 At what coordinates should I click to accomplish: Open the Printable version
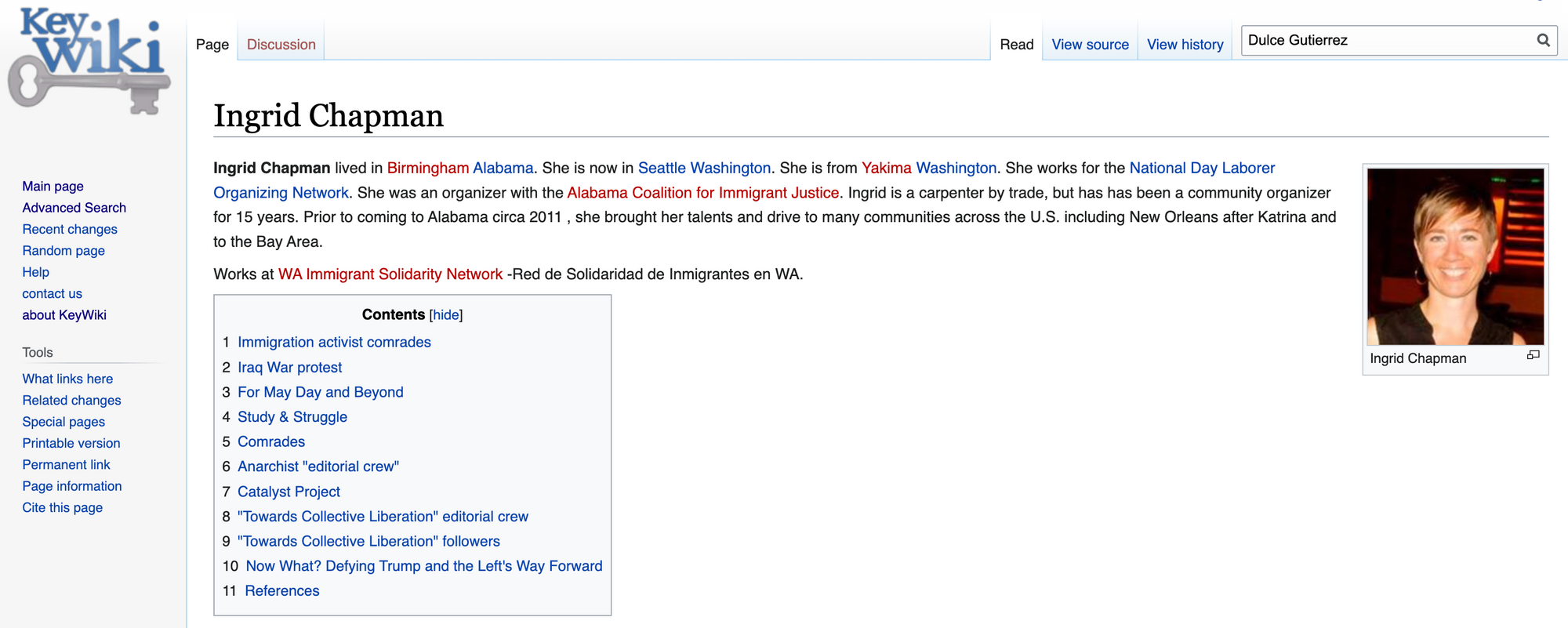(x=71, y=443)
